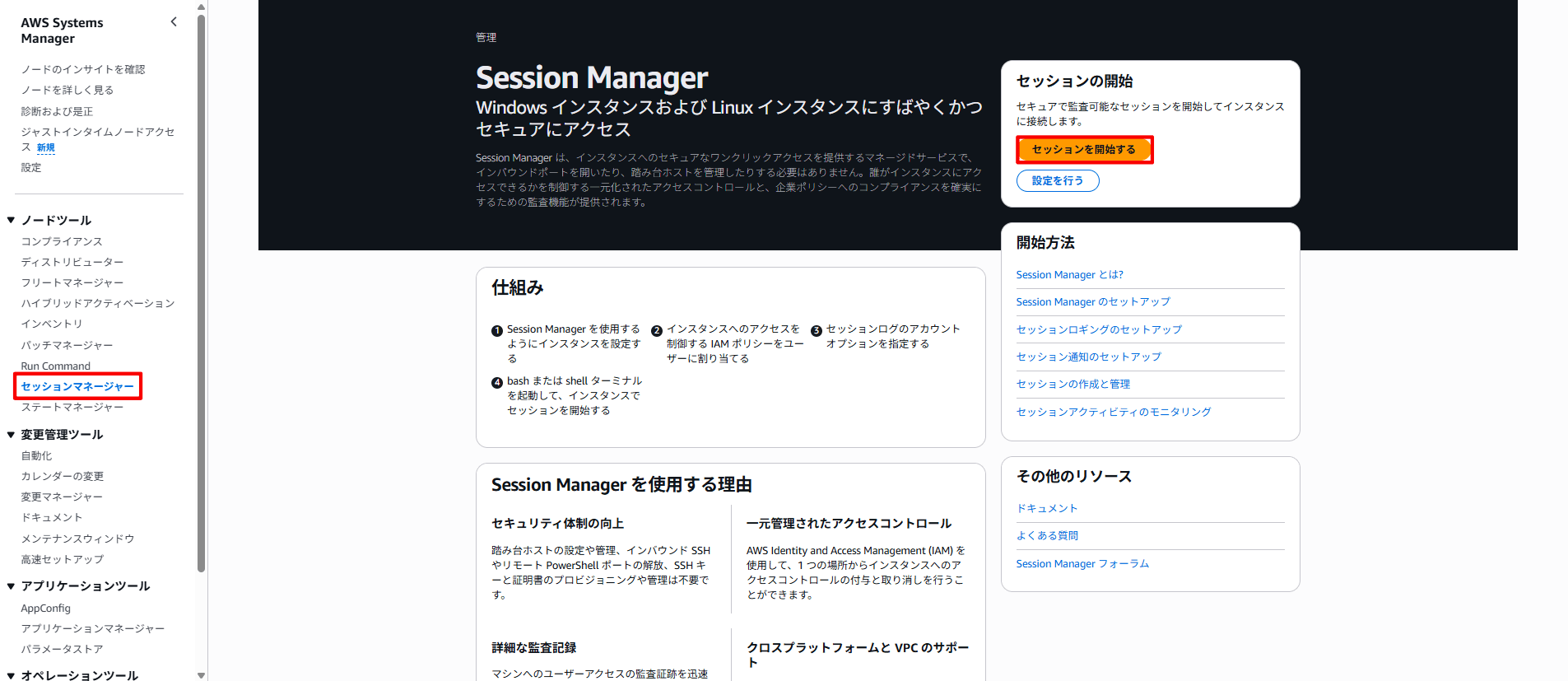Open 診断および是正 in sidebar
1568x681 pixels.
[x=57, y=111]
